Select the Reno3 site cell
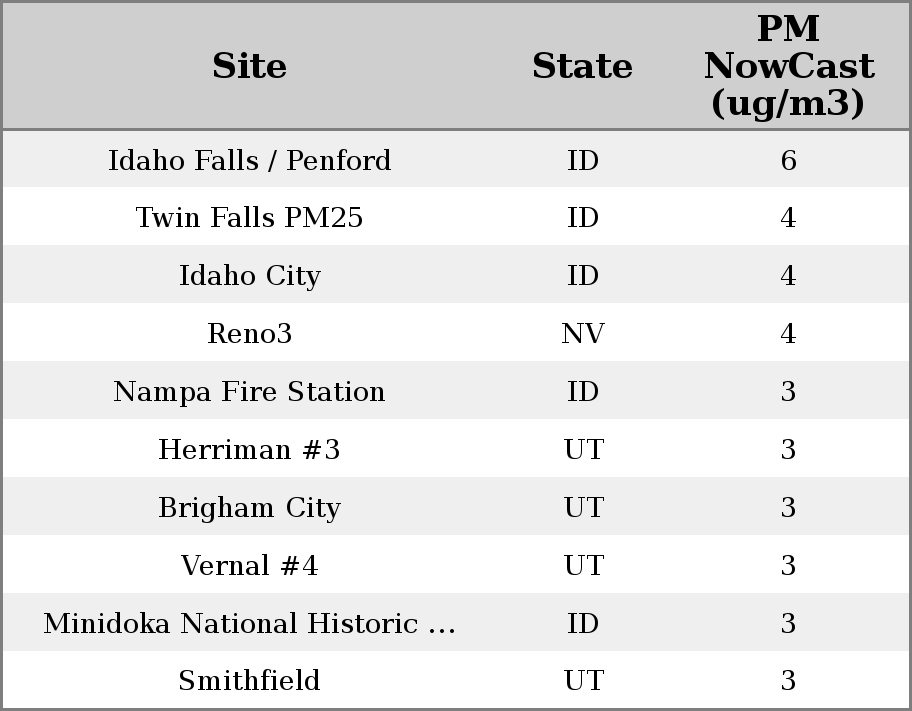 point(250,334)
